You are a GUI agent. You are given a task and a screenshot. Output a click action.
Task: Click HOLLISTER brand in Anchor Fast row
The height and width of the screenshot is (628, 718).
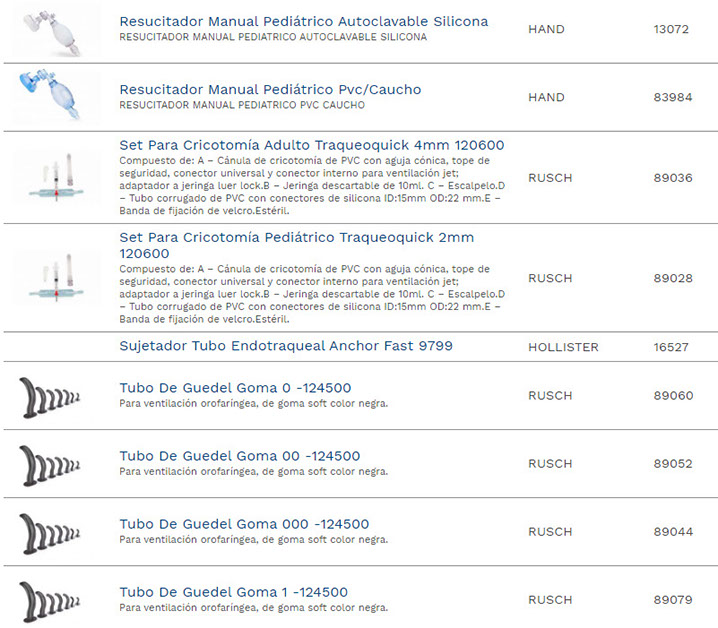pos(563,347)
